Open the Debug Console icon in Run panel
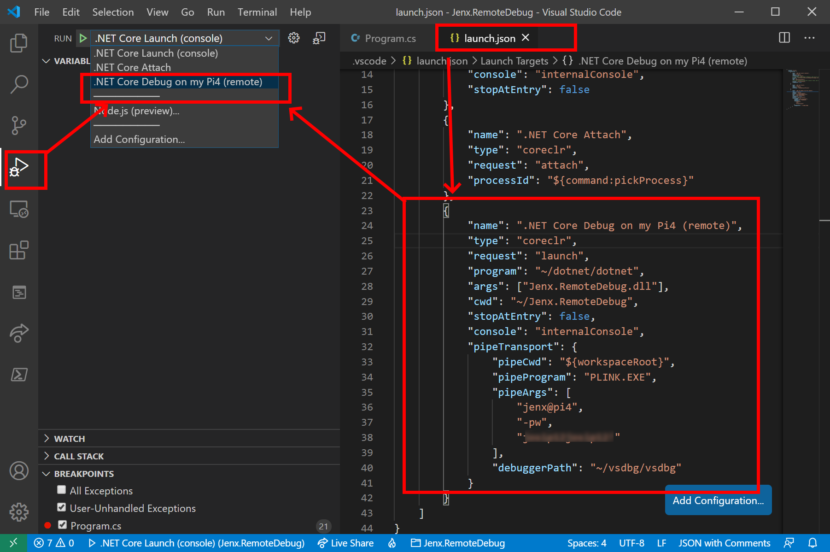Screen dimensions: 830x552 319,38
